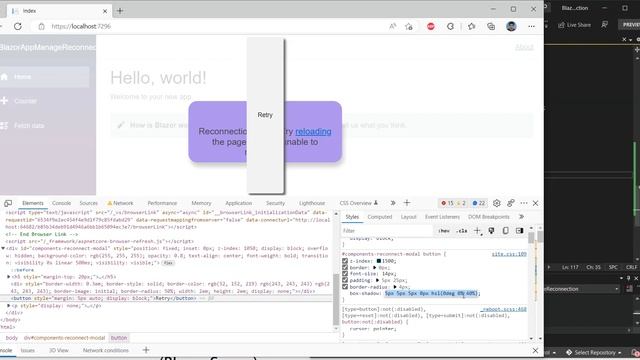Open the Issues drawer tab
Image resolution: width=640 pixels, height=360 pixels.
point(28,351)
